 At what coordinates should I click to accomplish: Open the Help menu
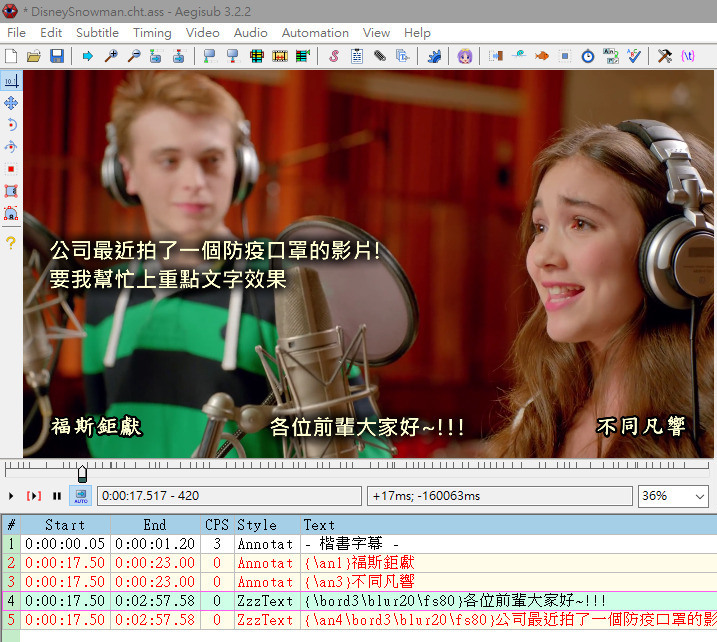pyautogui.click(x=417, y=33)
